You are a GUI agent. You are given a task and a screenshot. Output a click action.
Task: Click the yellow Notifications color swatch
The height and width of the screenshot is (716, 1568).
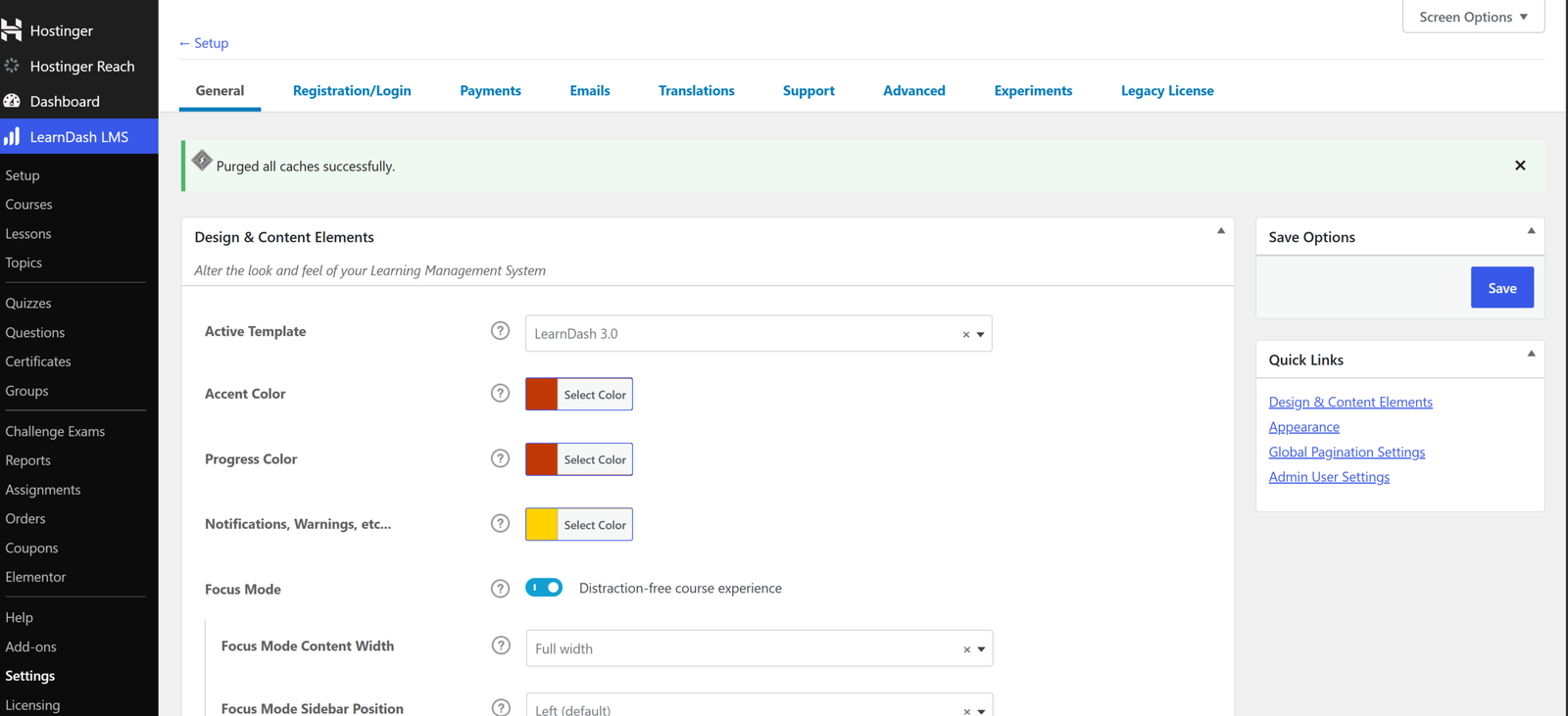point(542,524)
